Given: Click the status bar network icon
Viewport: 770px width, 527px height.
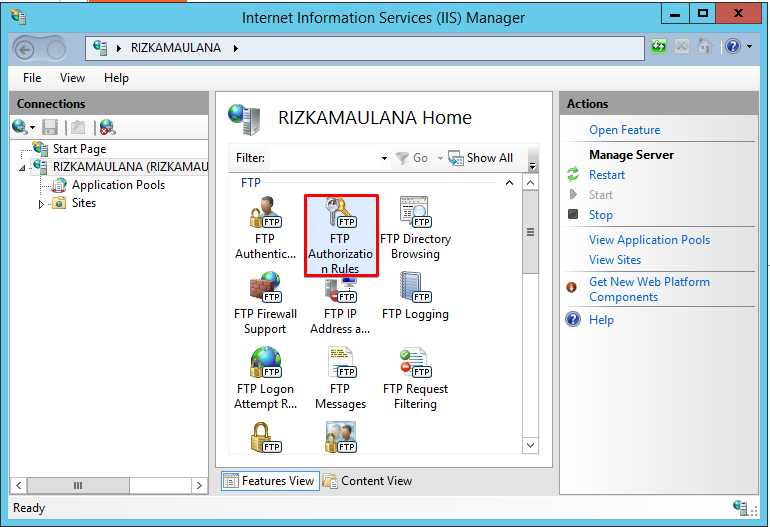Looking at the screenshot, I should tap(741, 507).
